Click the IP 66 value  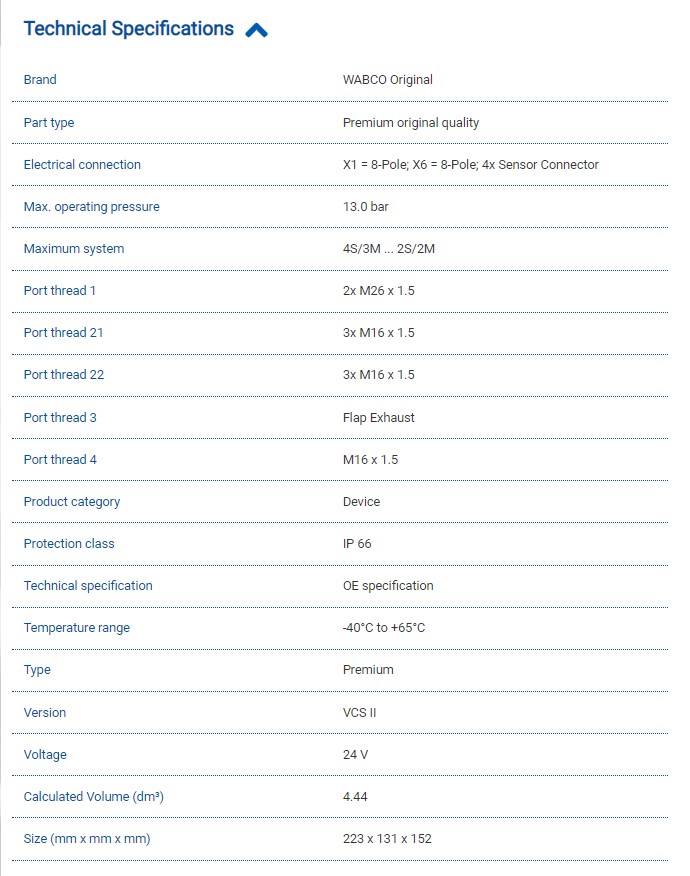point(357,544)
